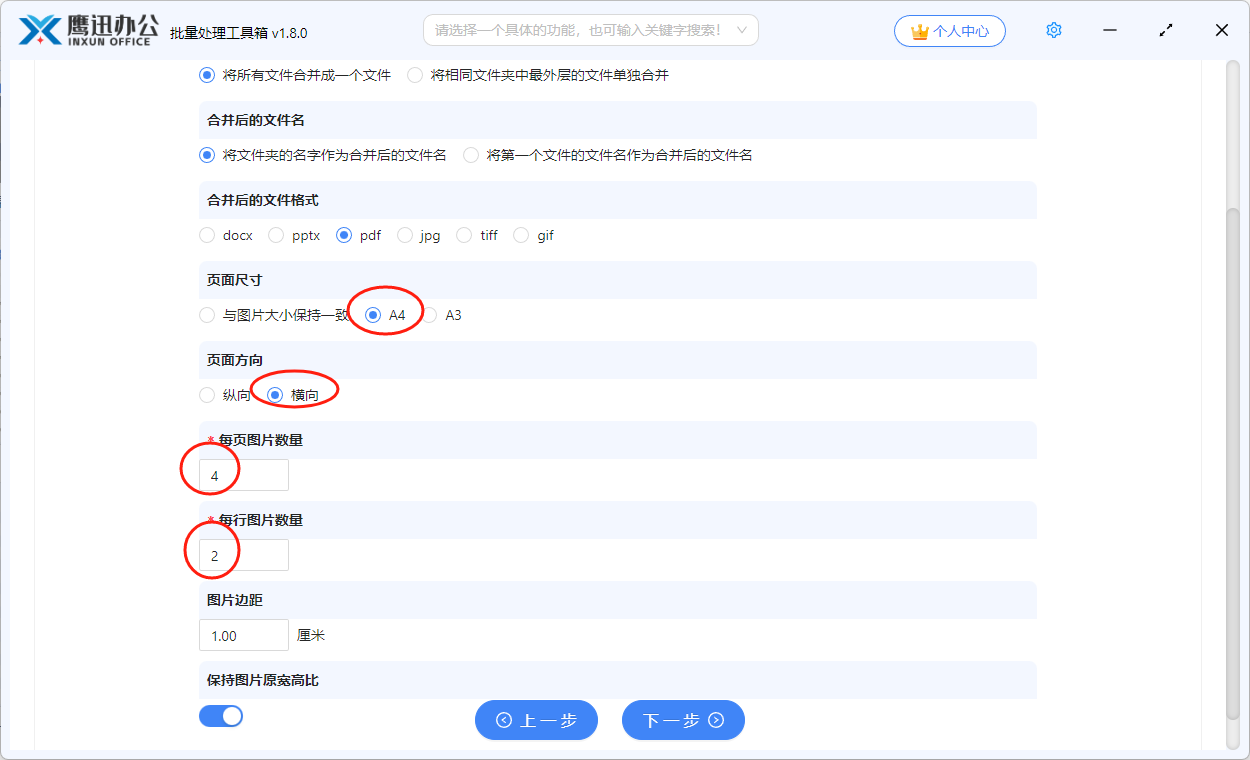Select 将相同文件夹中最外层的文件单独合并 option
Viewport: 1250px width, 760px height.
pos(538,75)
